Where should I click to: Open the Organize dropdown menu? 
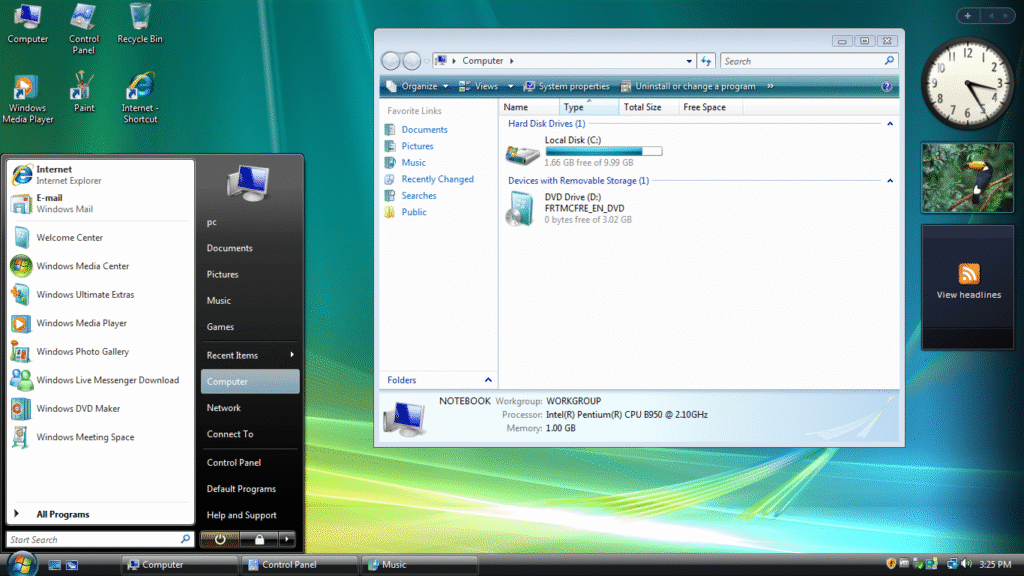(x=418, y=87)
